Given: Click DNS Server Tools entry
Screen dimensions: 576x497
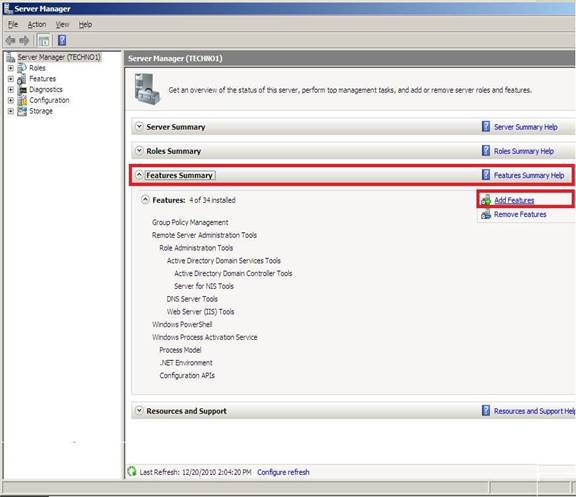Looking at the screenshot, I should point(192,299).
